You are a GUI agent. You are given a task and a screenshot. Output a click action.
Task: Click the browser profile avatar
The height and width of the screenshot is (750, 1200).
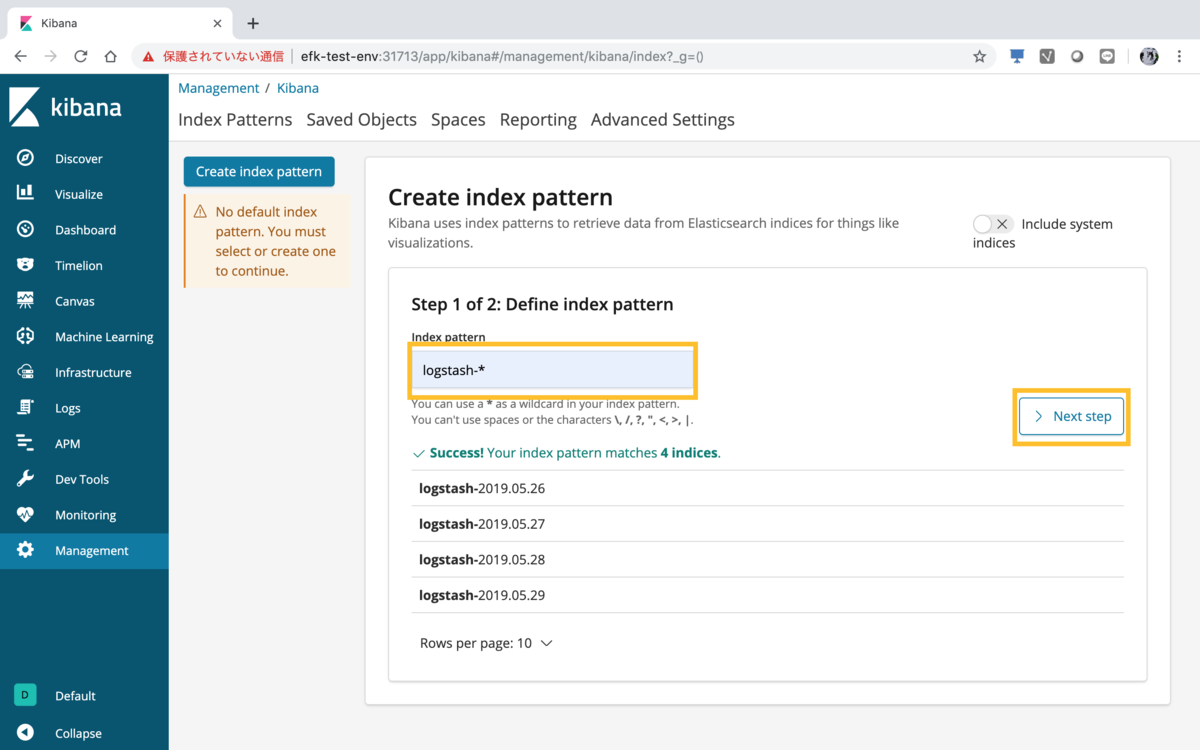pos(1149,57)
